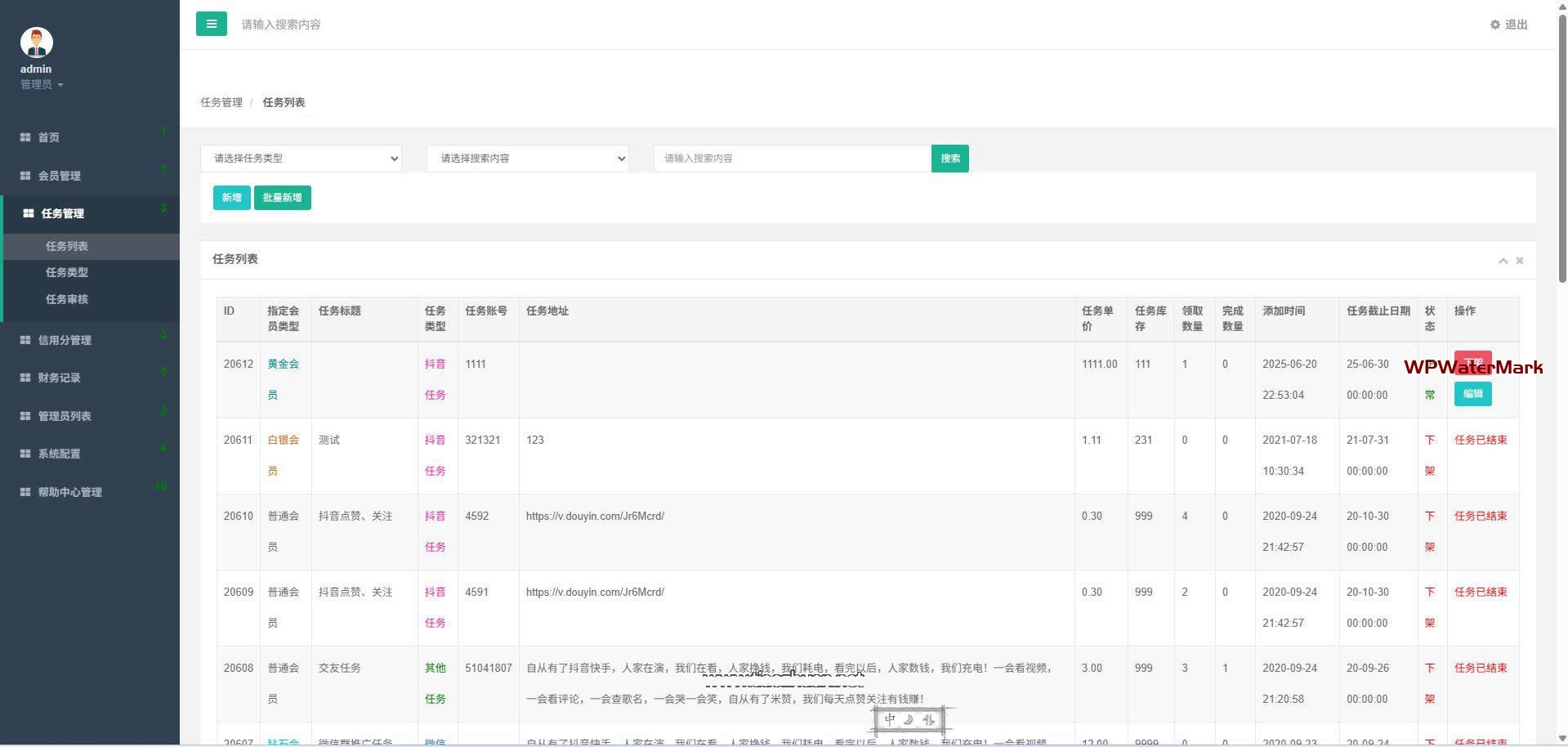The width and height of the screenshot is (1568, 747).
Task: Click the gear icon next to 退出
Action: pyautogui.click(x=1494, y=25)
